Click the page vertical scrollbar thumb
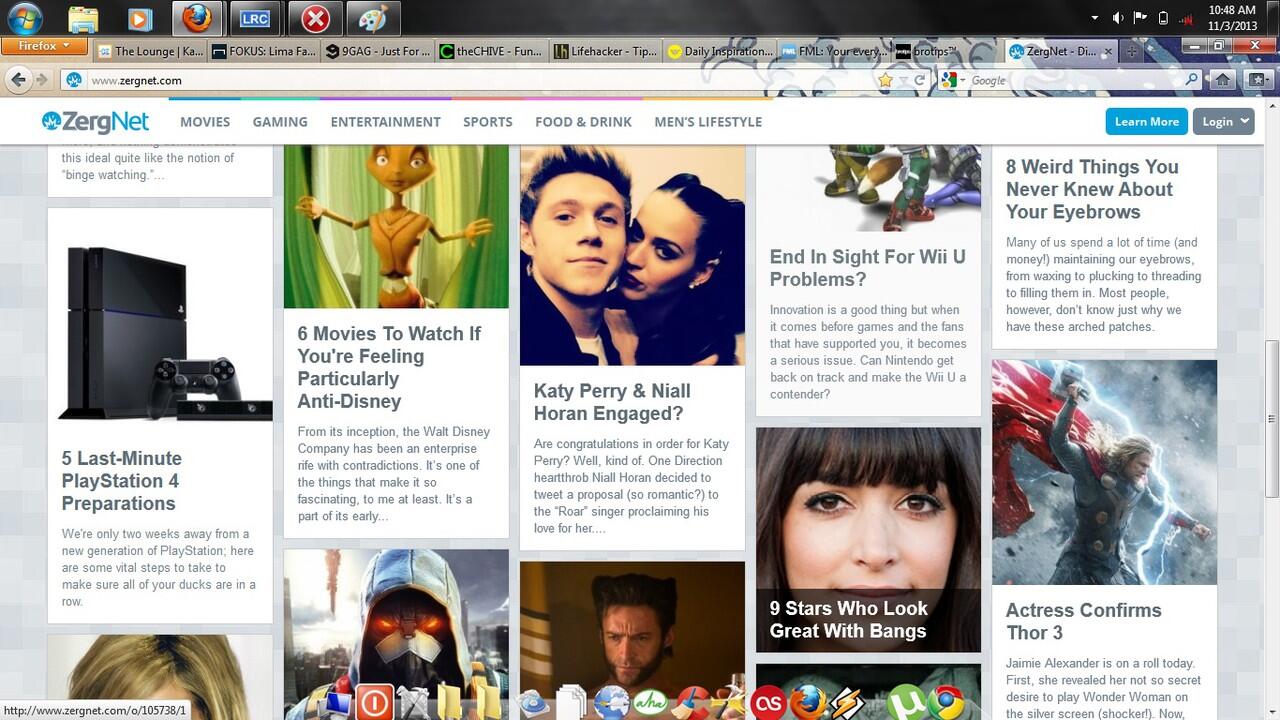Image resolution: width=1280 pixels, height=720 pixels. (x=1272, y=418)
